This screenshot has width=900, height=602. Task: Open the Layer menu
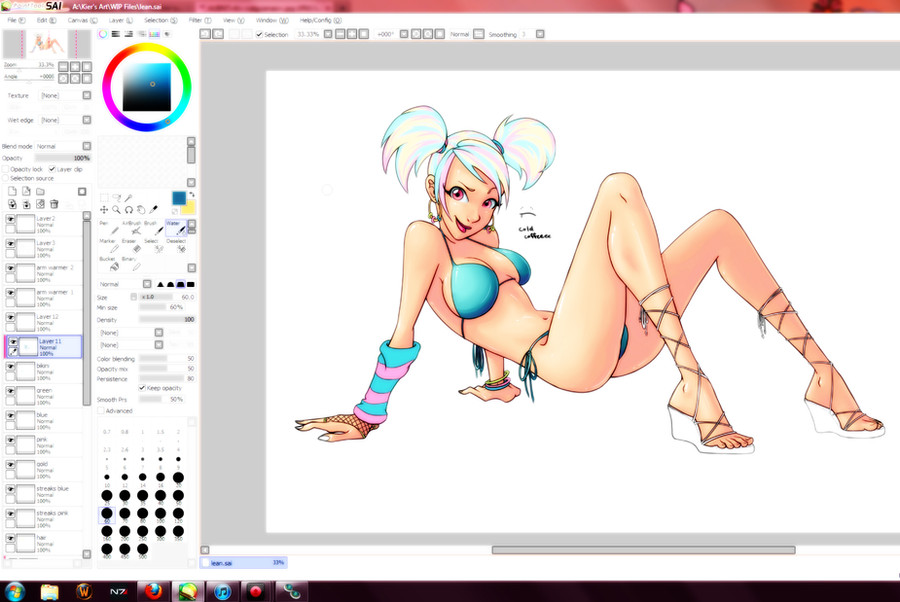tap(121, 20)
